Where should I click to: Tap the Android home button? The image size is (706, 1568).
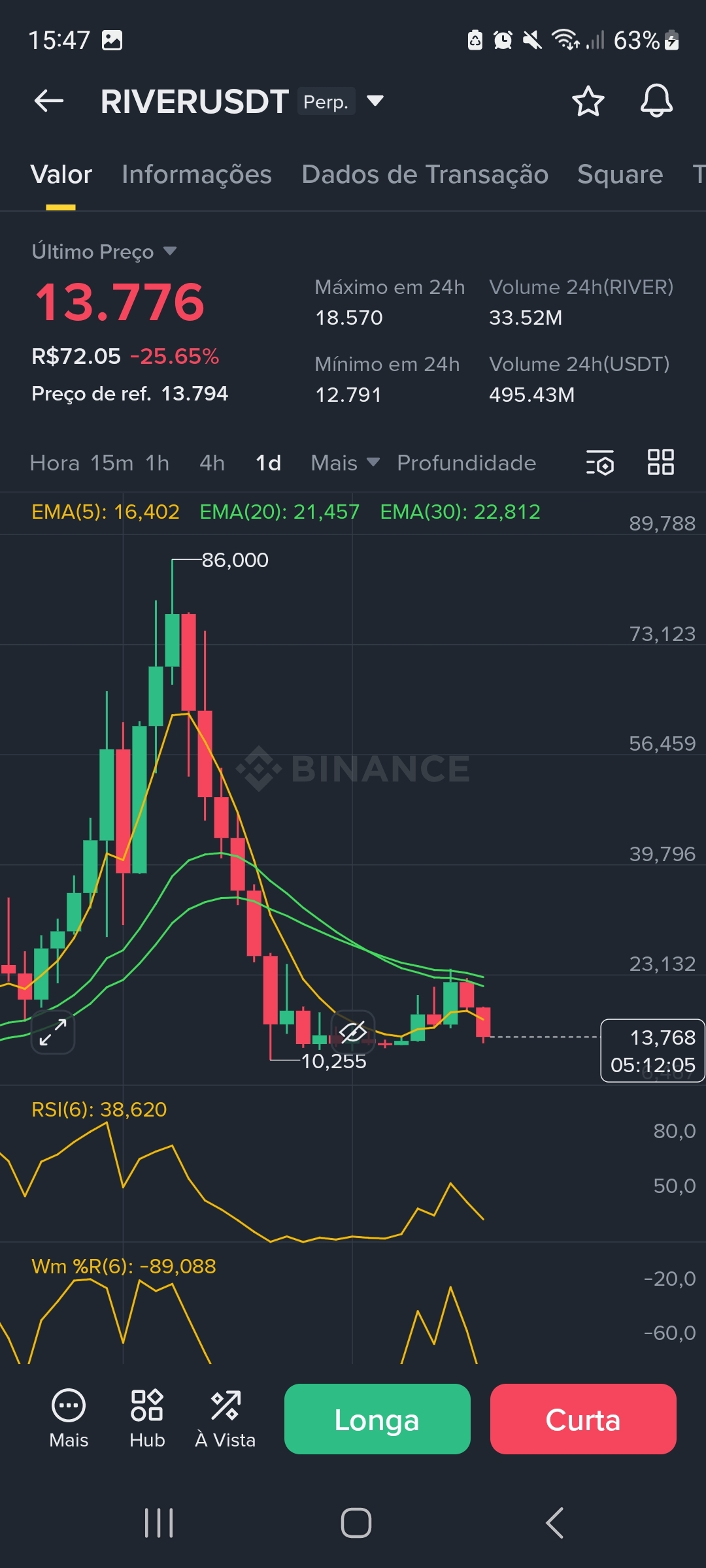[356, 1523]
